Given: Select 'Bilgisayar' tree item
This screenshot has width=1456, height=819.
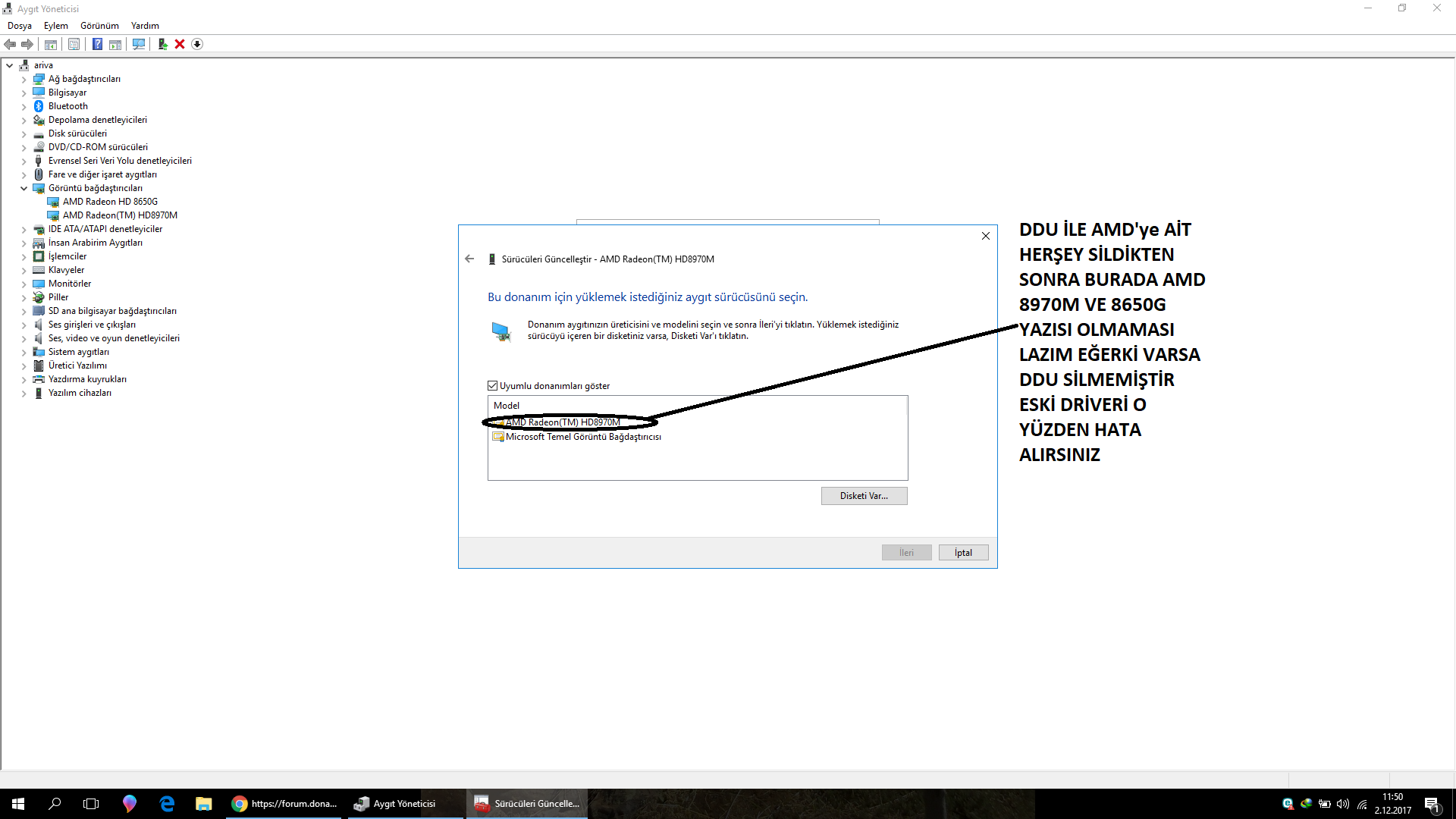Looking at the screenshot, I should coord(67,93).
